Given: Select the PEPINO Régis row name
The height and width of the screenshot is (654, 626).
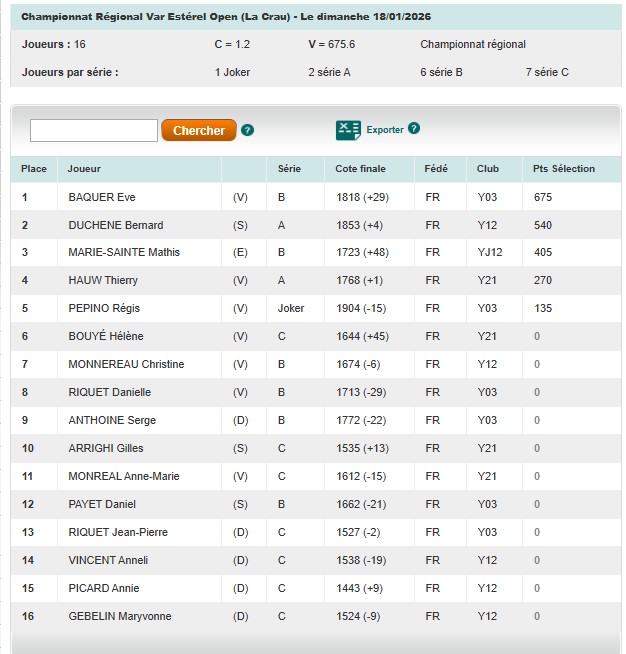Looking at the screenshot, I should point(104,308).
